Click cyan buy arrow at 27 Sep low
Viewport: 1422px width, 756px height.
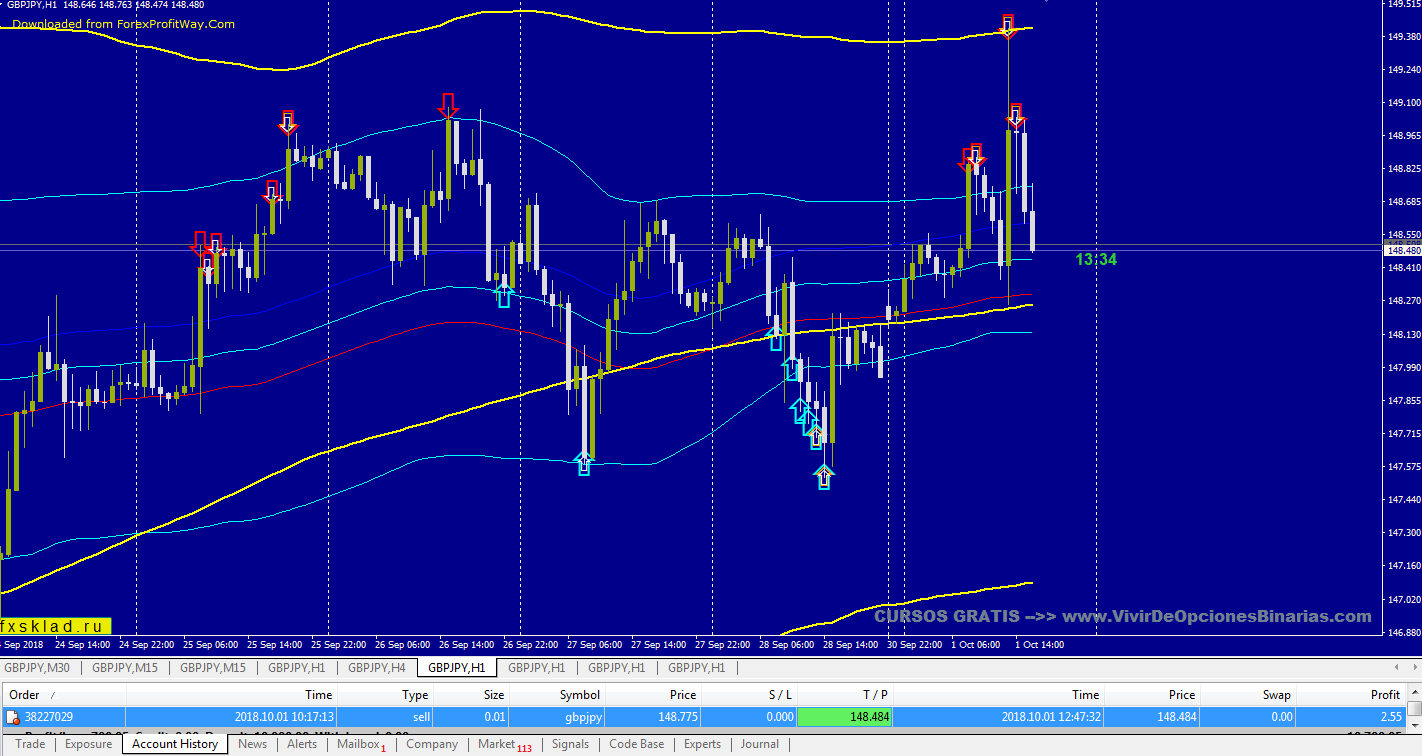pyautogui.click(x=584, y=463)
